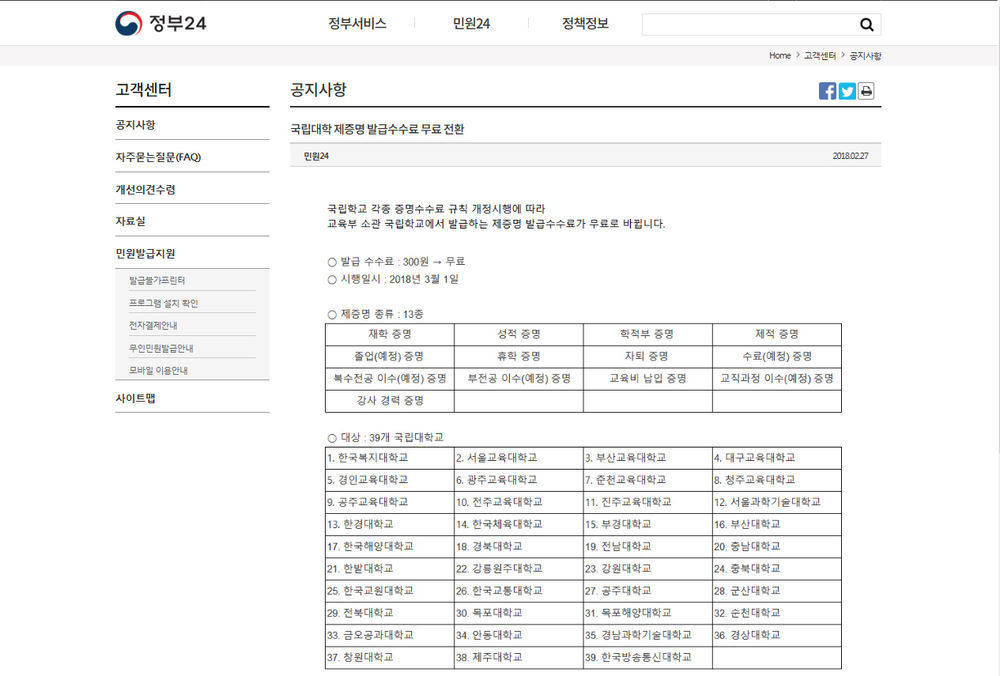The width and height of the screenshot is (1000, 676).
Task: Open the 프로그램 설치 확인 submenu link
Action: pos(163,303)
